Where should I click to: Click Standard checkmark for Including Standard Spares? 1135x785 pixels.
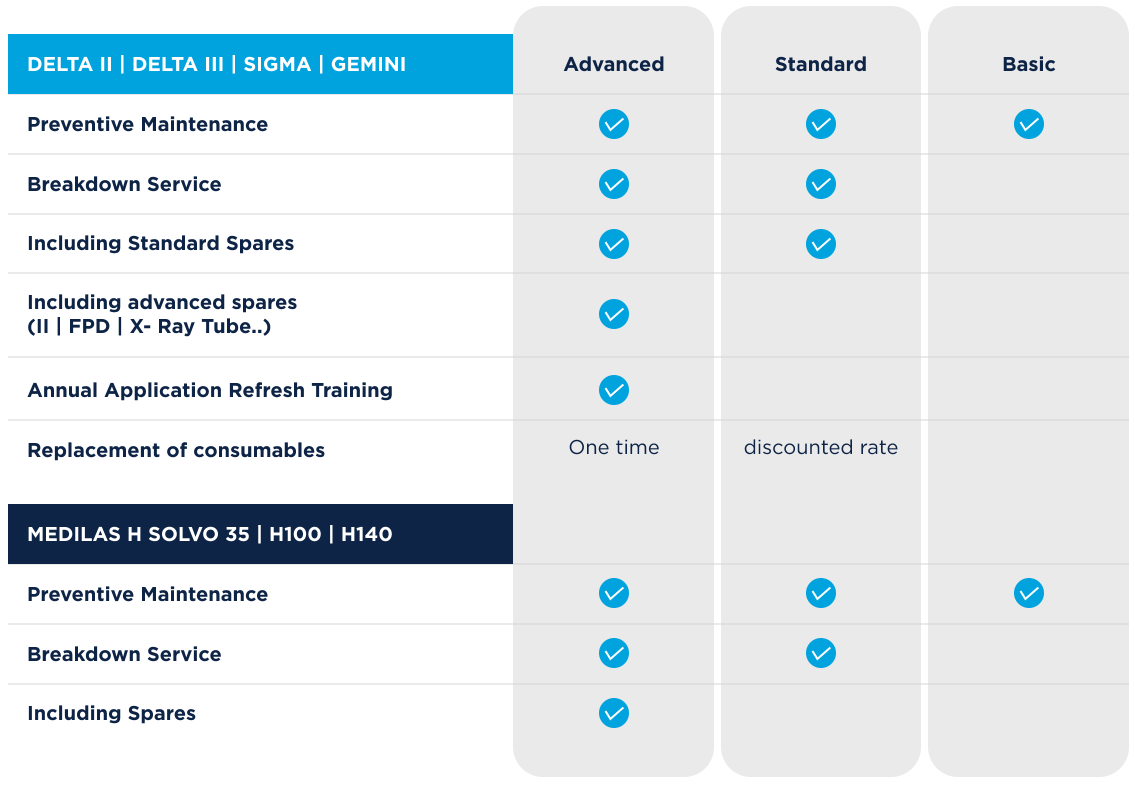click(821, 244)
